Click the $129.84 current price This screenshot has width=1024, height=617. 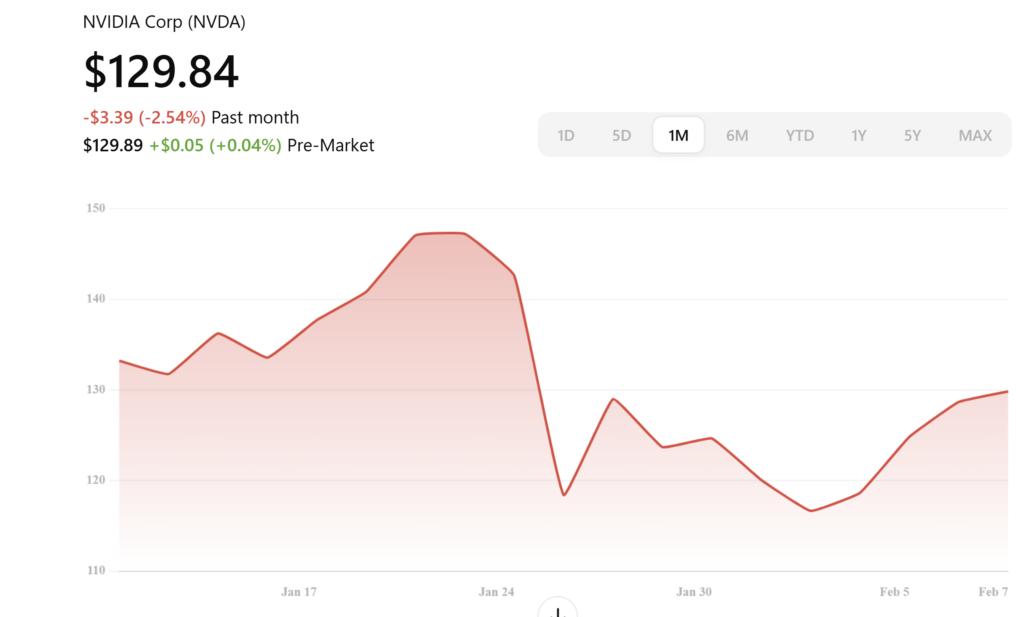pyautogui.click(x=161, y=72)
